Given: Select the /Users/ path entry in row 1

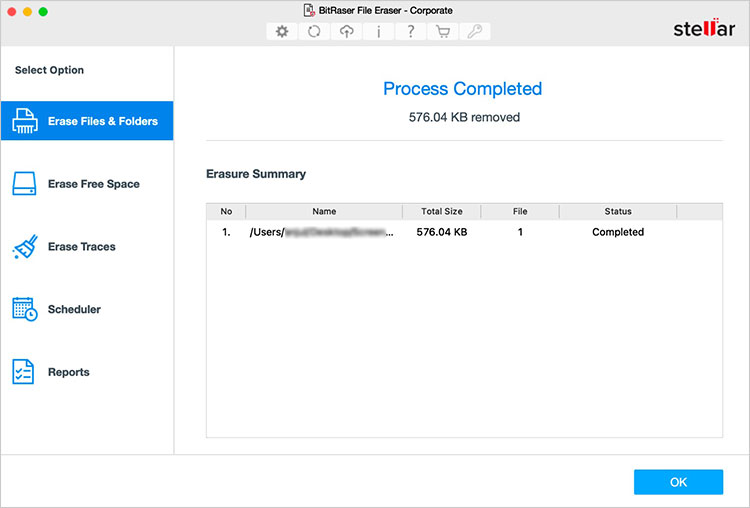Looking at the screenshot, I should click(x=321, y=232).
